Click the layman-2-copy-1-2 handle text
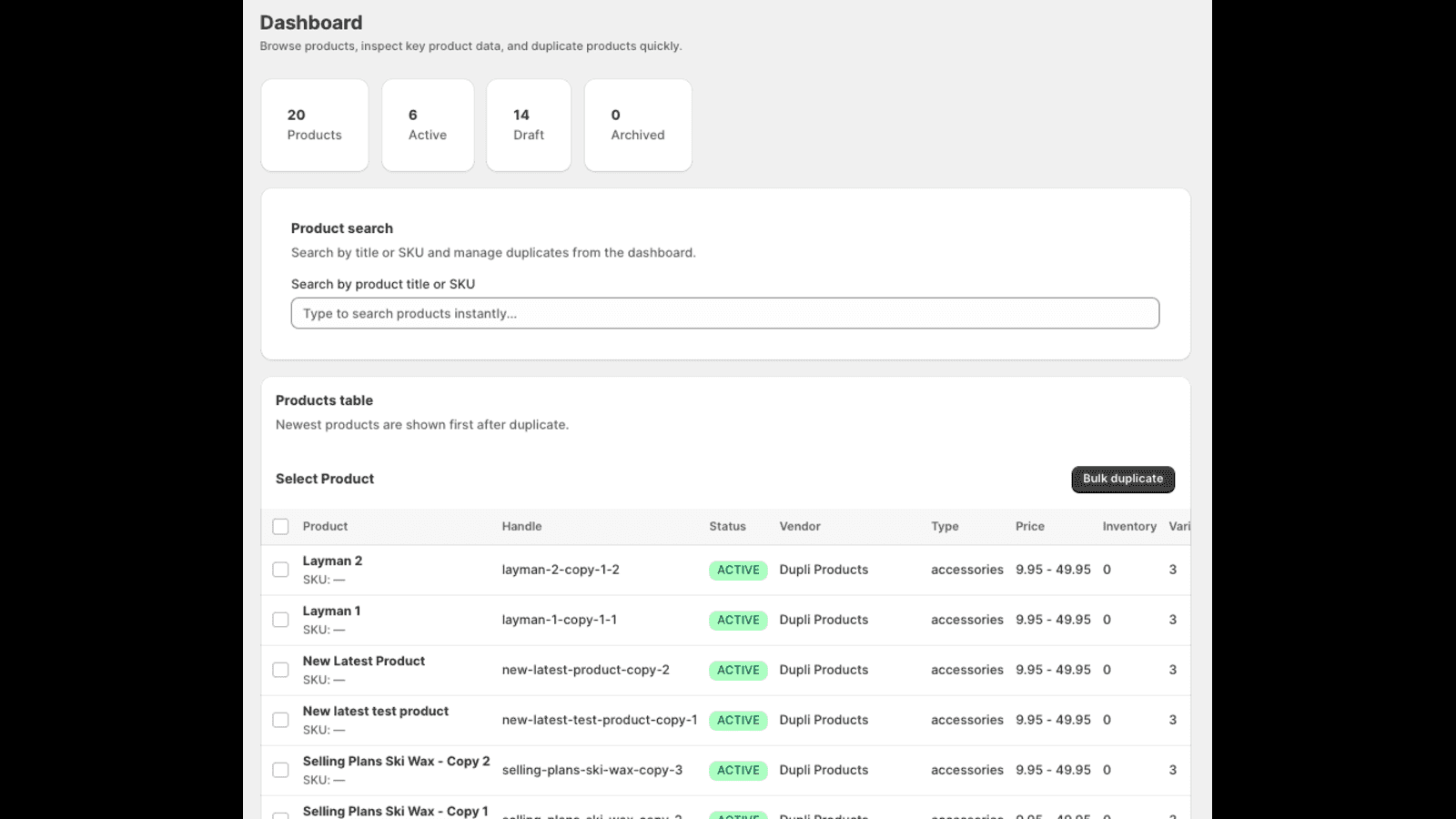This screenshot has height=819, width=1456. [561, 570]
